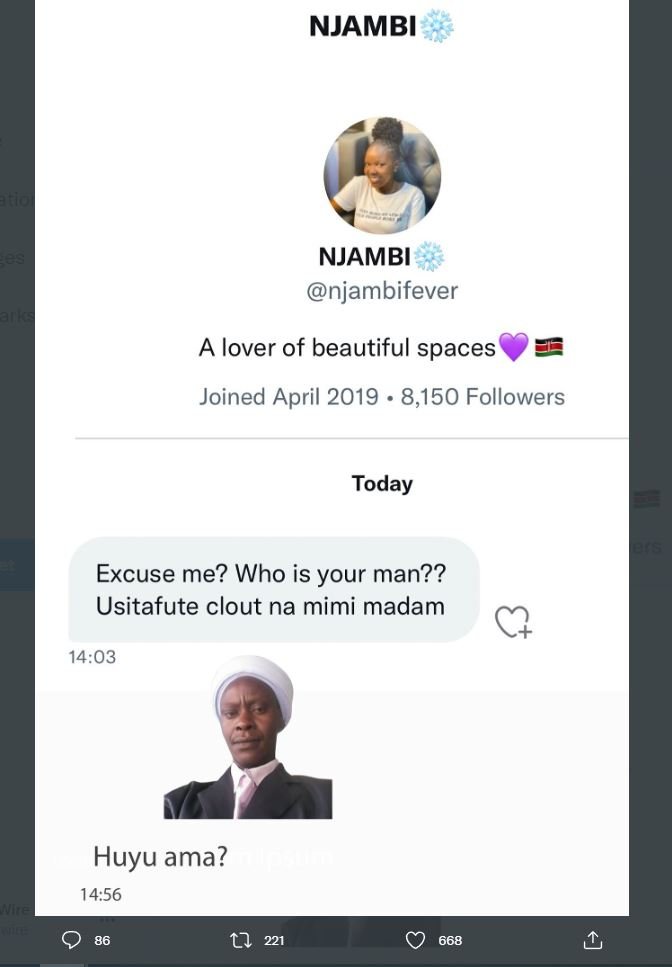Viewport: 672px width, 967px height.
Task: Click the heart-plus reaction beside the DM message
Action: pos(512,621)
